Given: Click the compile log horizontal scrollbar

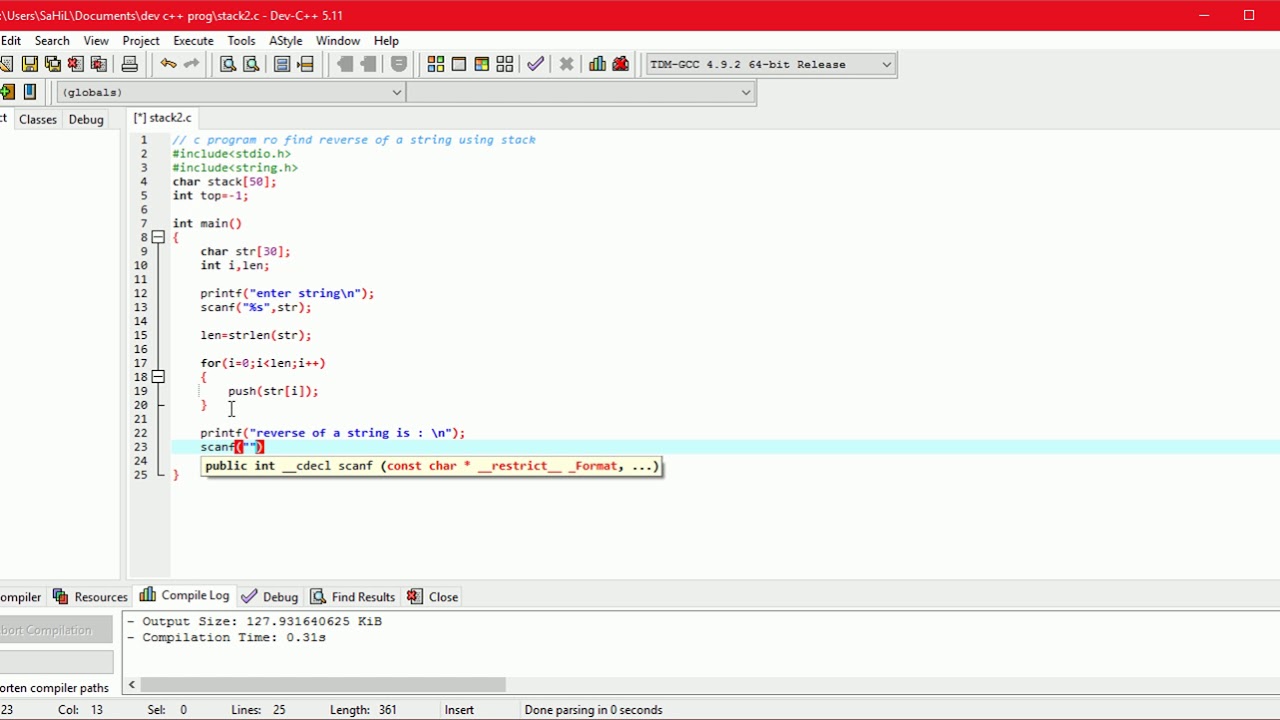Looking at the screenshot, I should tap(323, 685).
